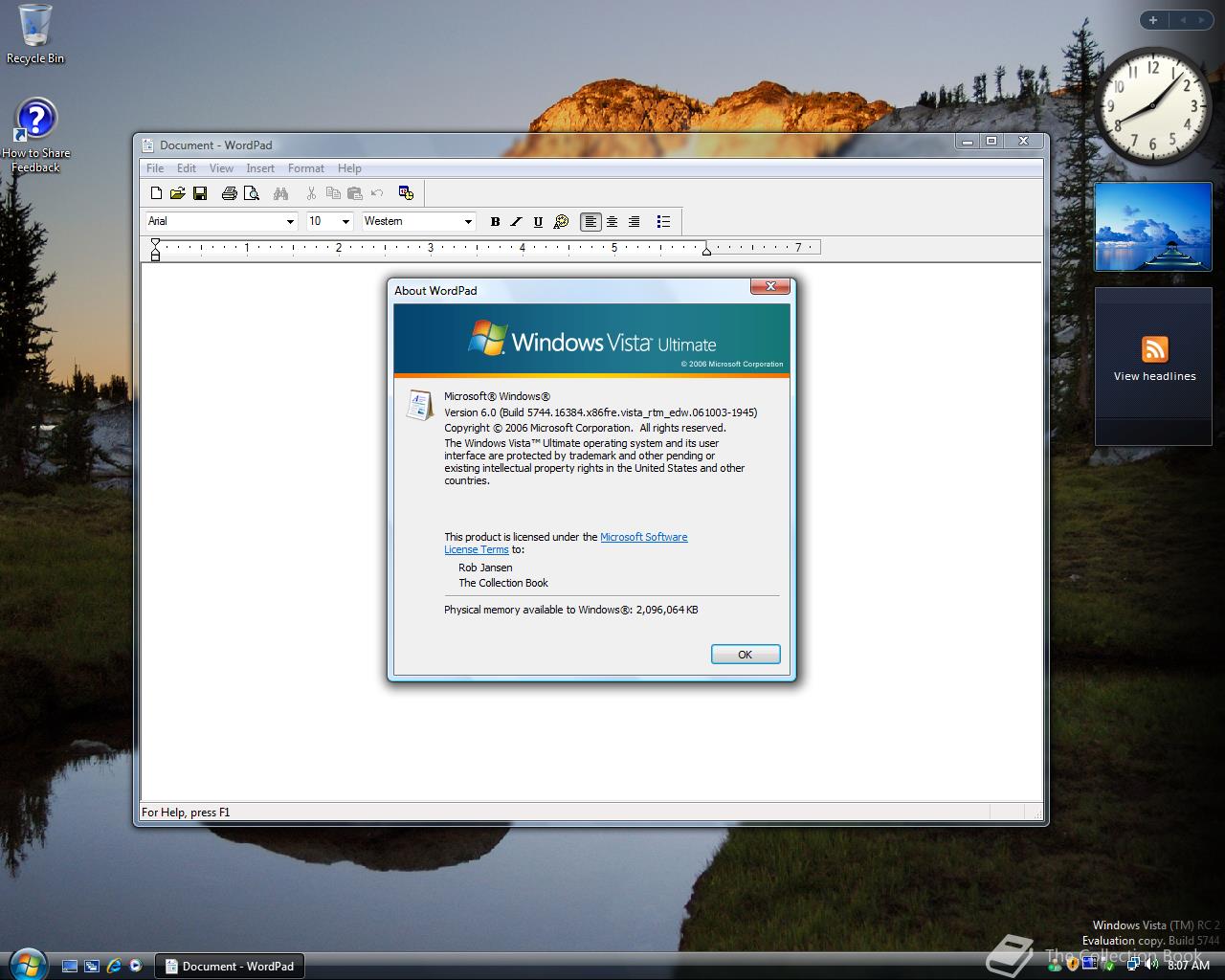This screenshot has height=980, width=1225.
Task: Click the sidebar add gadgets plus button
Action: pos(1153,20)
